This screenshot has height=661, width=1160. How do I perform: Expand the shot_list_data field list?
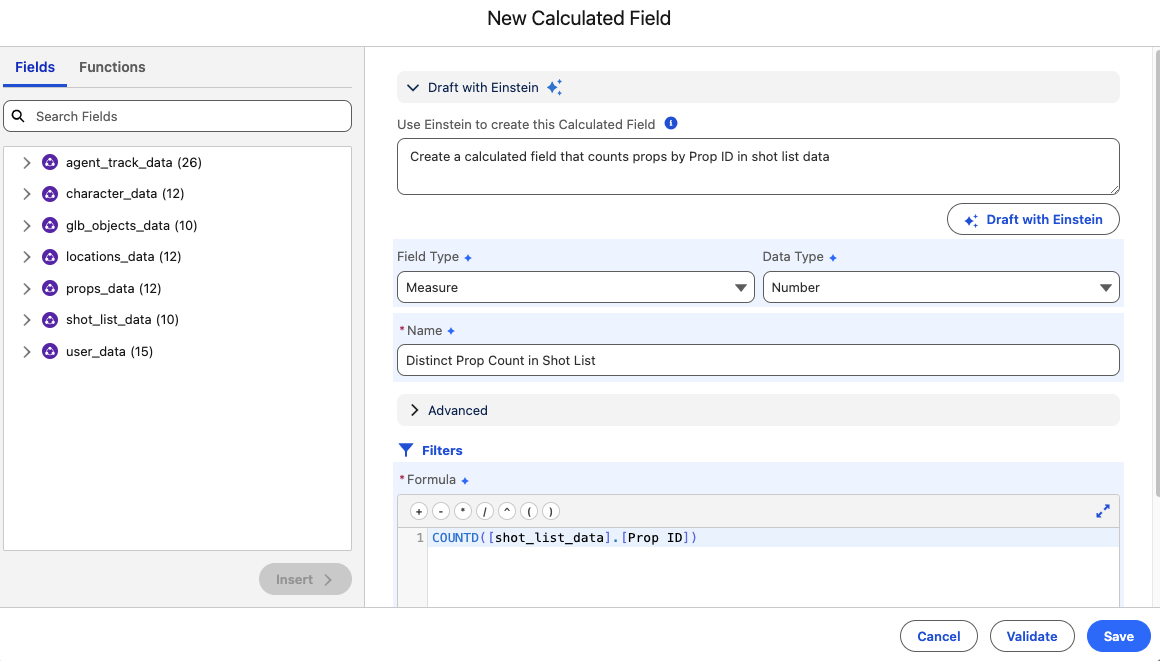pyautogui.click(x=27, y=320)
